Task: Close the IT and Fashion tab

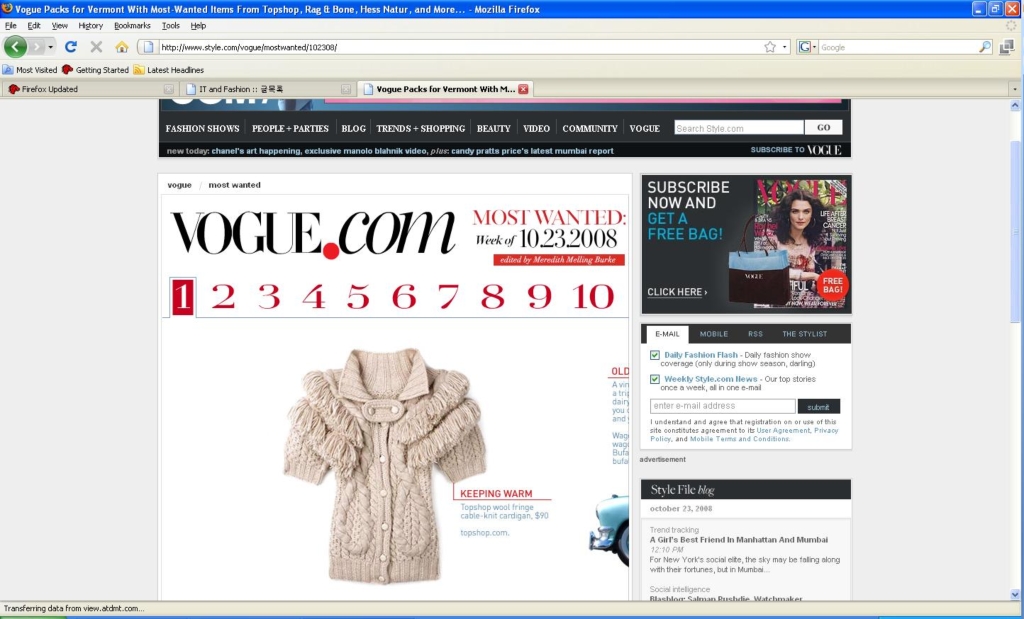Action: point(346,89)
